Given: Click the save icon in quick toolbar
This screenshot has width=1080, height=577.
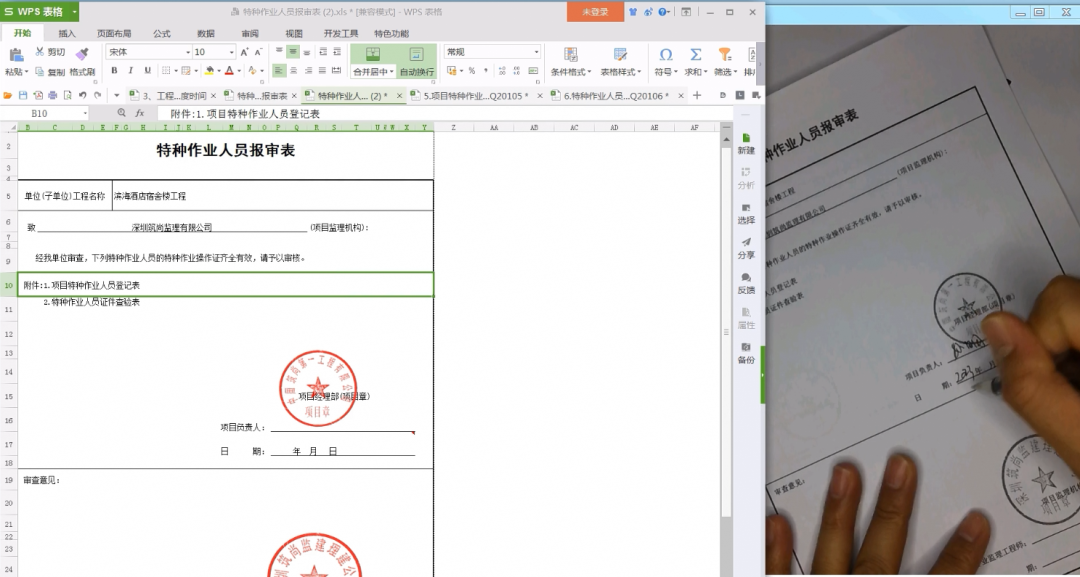Looking at the screenshot, I should pos(22,95).
